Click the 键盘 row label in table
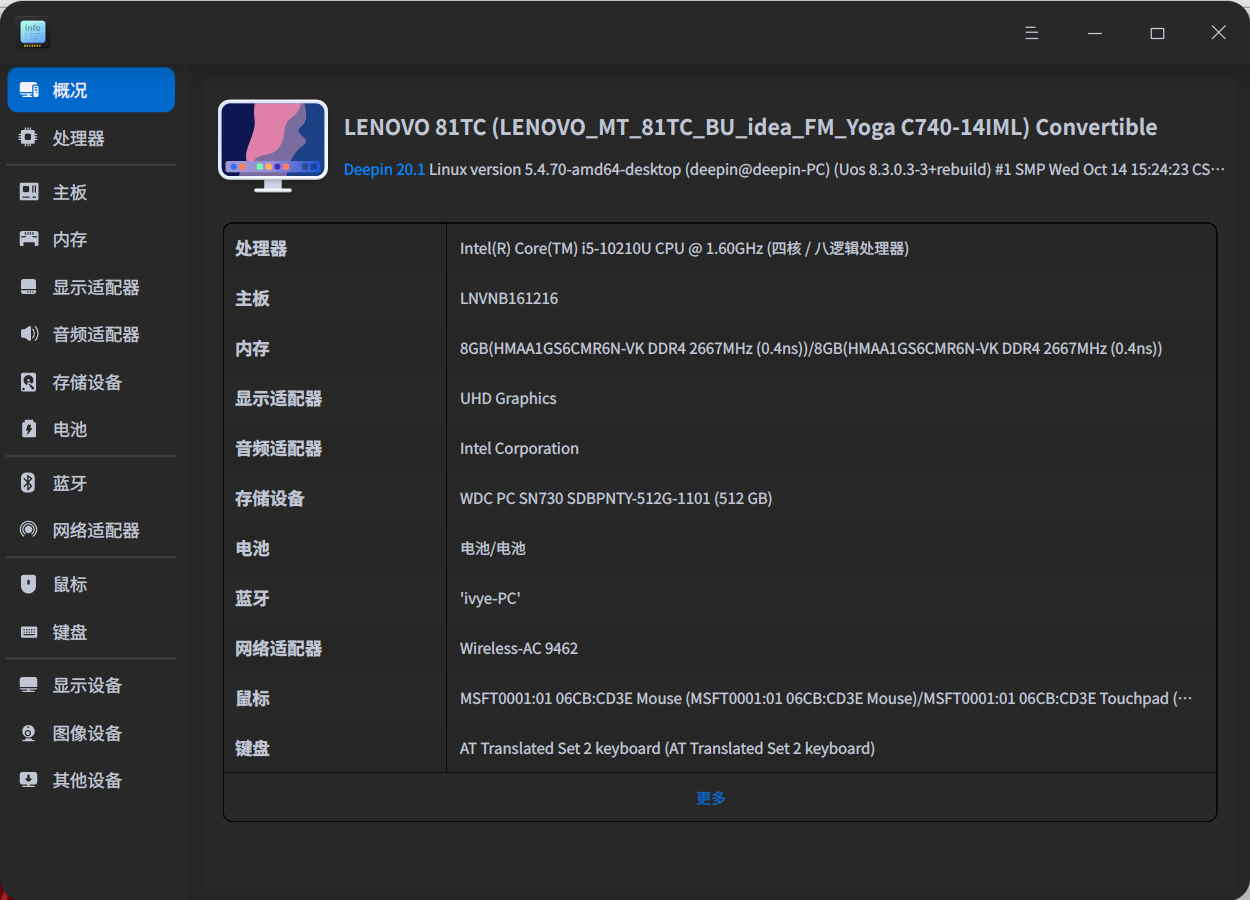 point(252,748)
